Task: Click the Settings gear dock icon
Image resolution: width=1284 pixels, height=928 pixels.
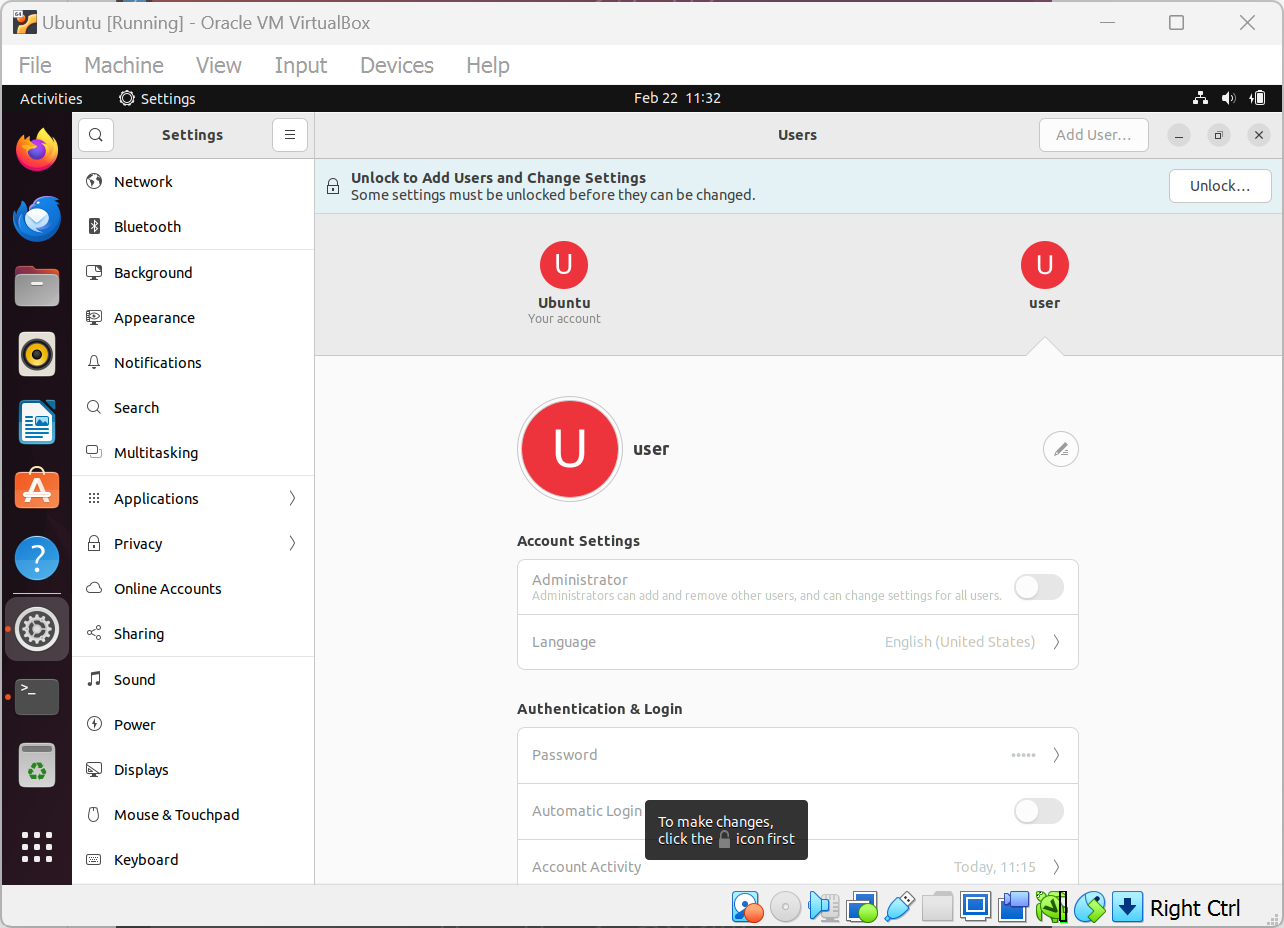Action: [37, 629]
